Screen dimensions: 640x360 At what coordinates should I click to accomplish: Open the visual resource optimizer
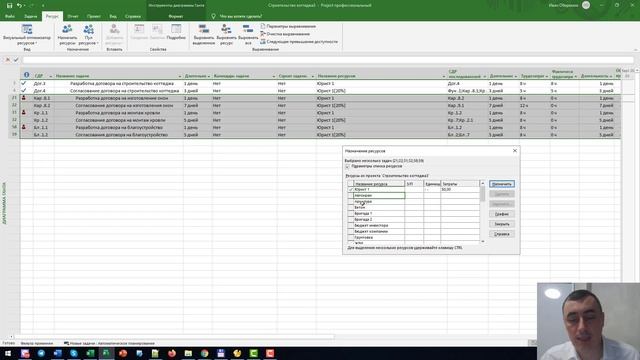(x=27, y=34)
